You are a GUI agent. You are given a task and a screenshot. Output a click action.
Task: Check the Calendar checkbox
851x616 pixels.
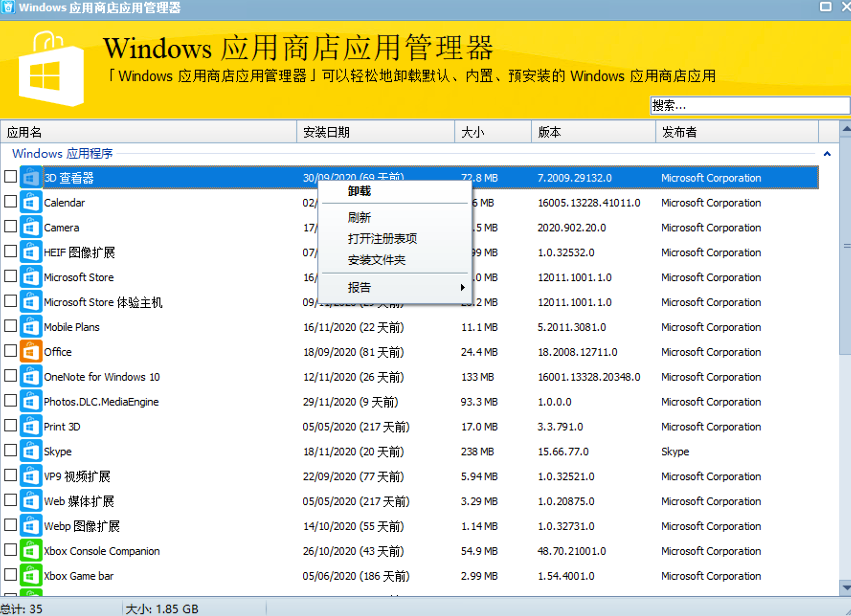(10, 201)
